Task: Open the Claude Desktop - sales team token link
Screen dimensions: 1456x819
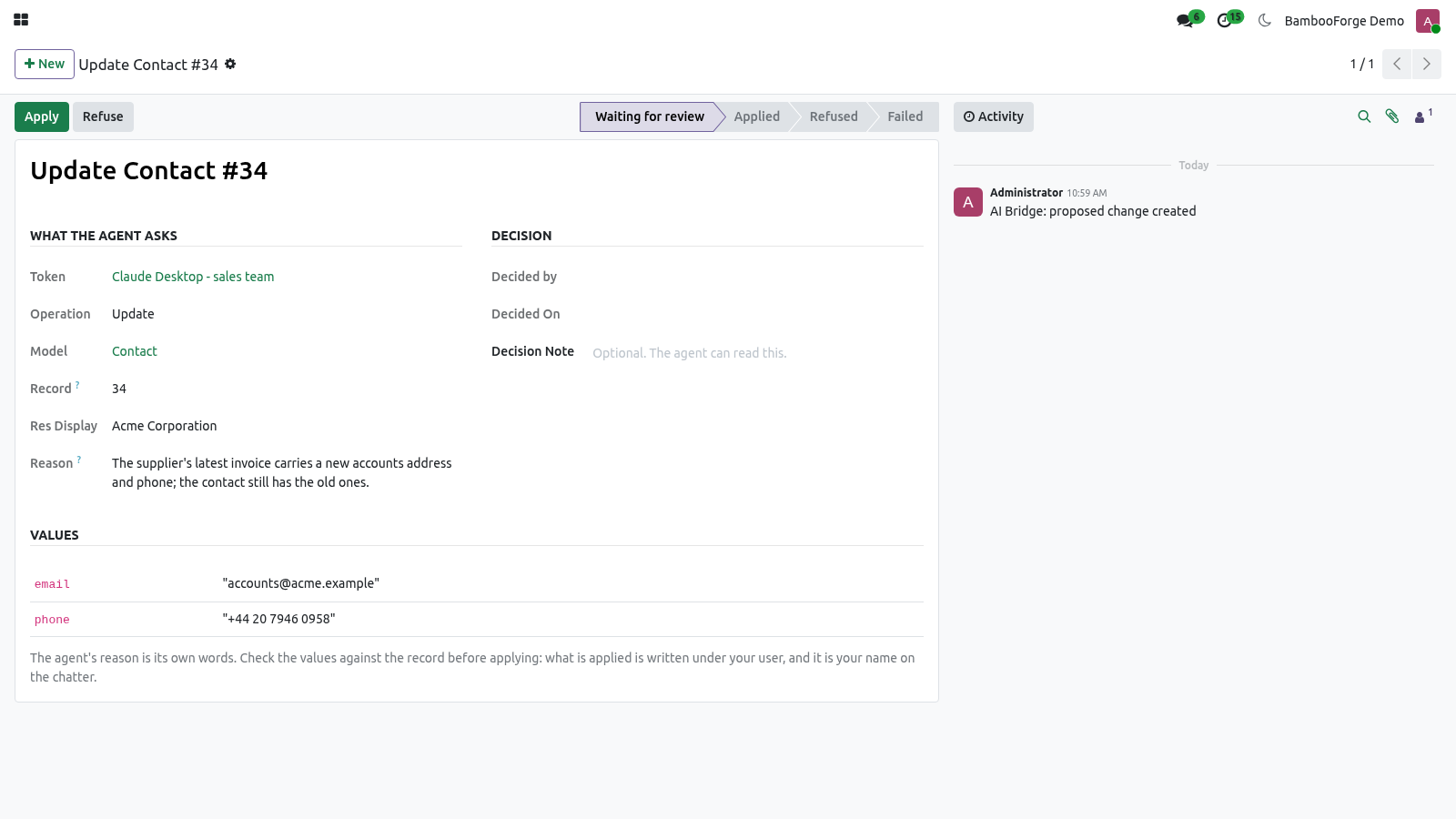Action: tap(193, 277)
